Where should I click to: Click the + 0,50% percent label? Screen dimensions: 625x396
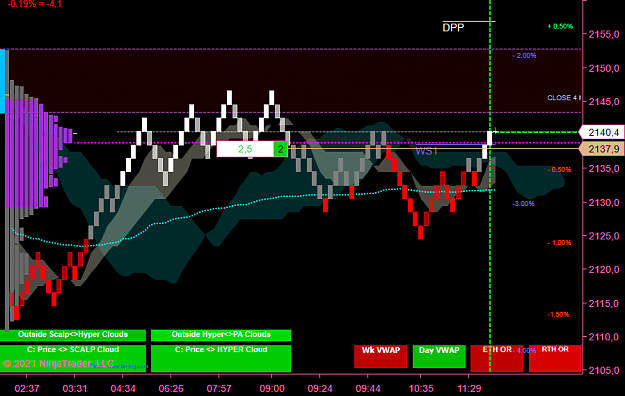[x=560, y=26]
